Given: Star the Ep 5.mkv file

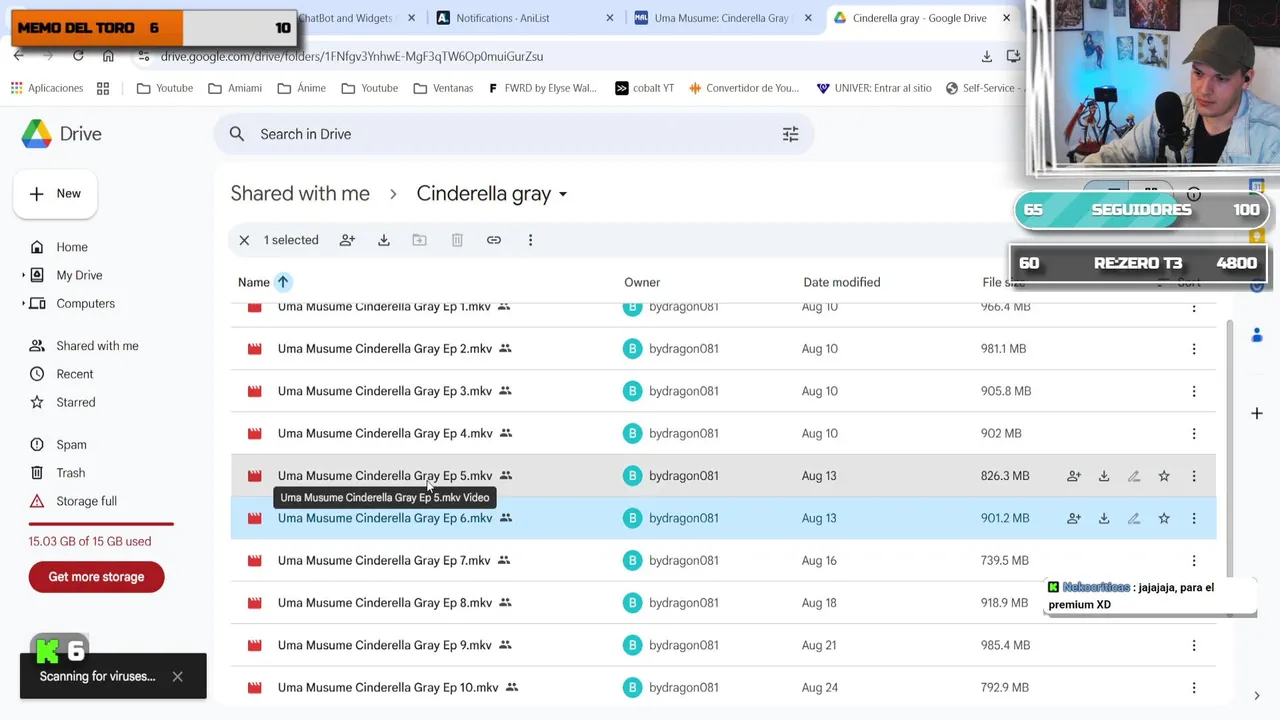Looking at the screenshot, I should [x=1164, y=476].
